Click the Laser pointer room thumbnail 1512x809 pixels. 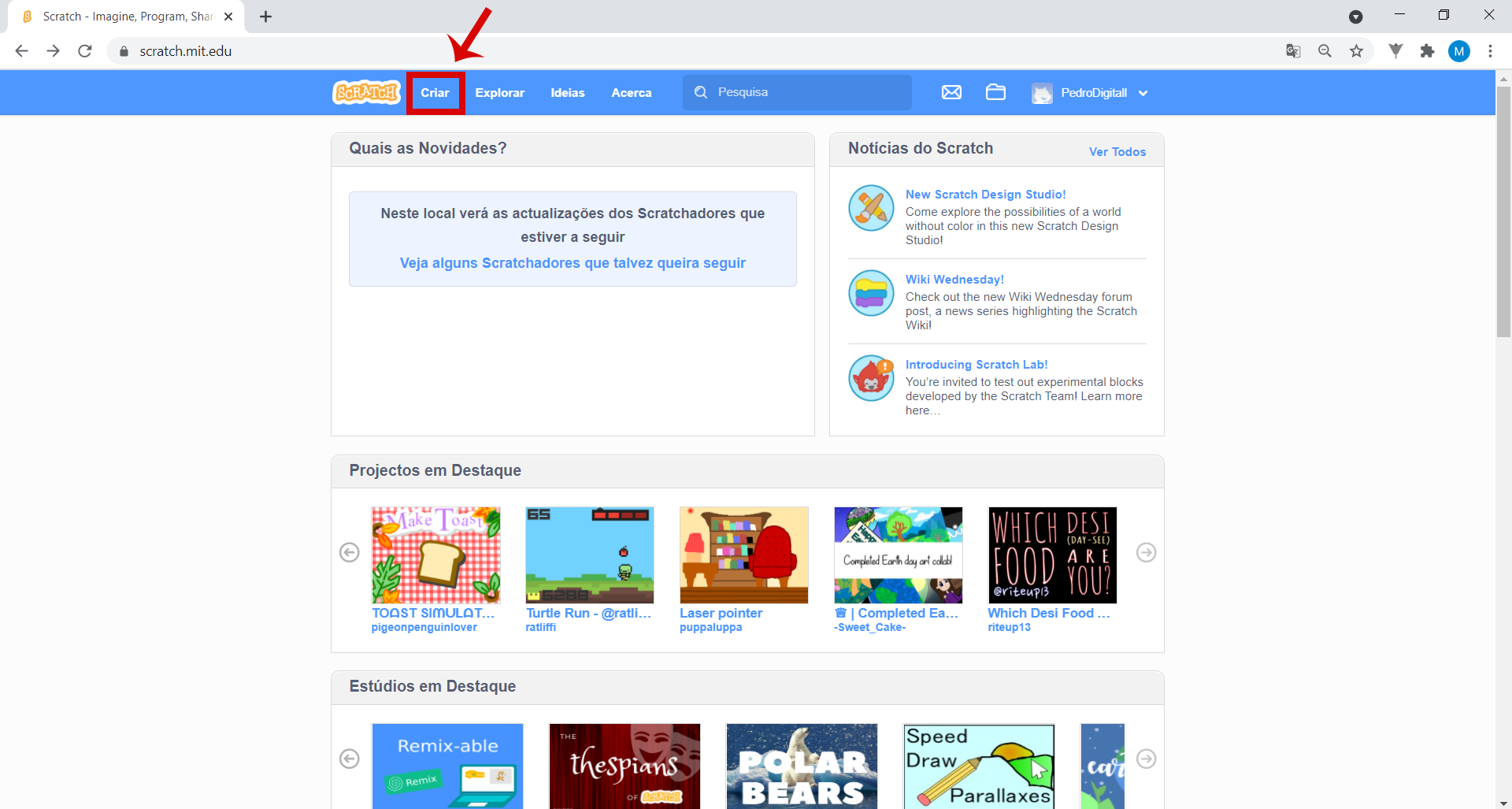point(743,555)
